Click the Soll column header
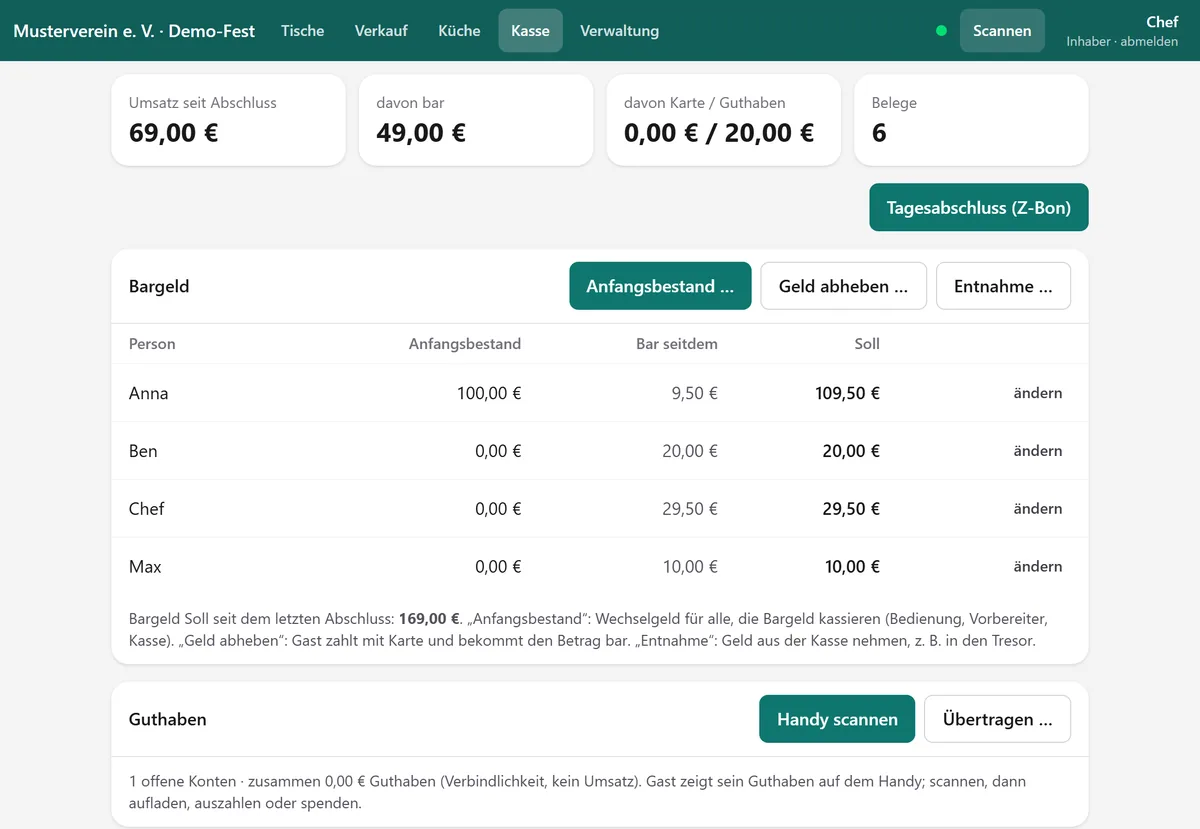 pos(867,344)
